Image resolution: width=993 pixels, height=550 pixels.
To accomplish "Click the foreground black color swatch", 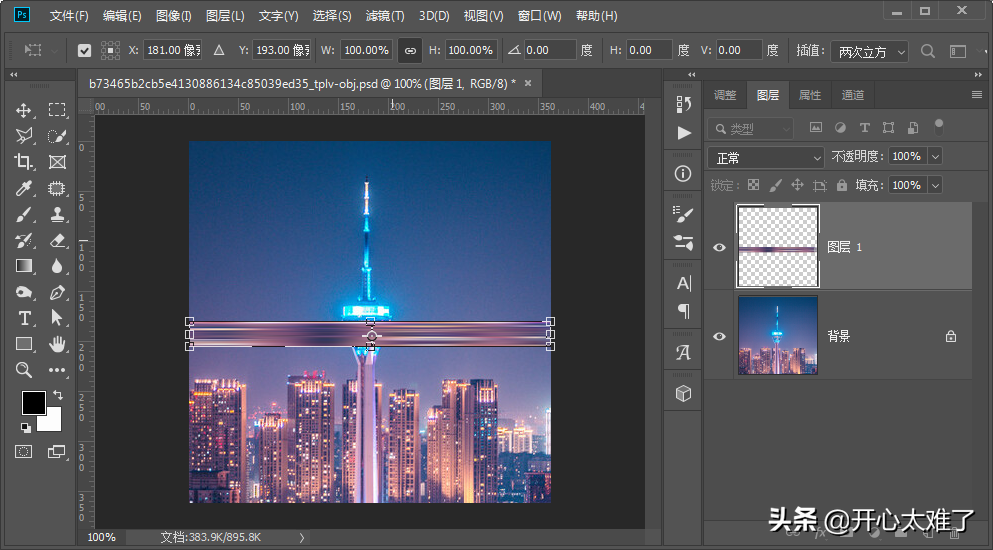I will (x=33, y=403).
